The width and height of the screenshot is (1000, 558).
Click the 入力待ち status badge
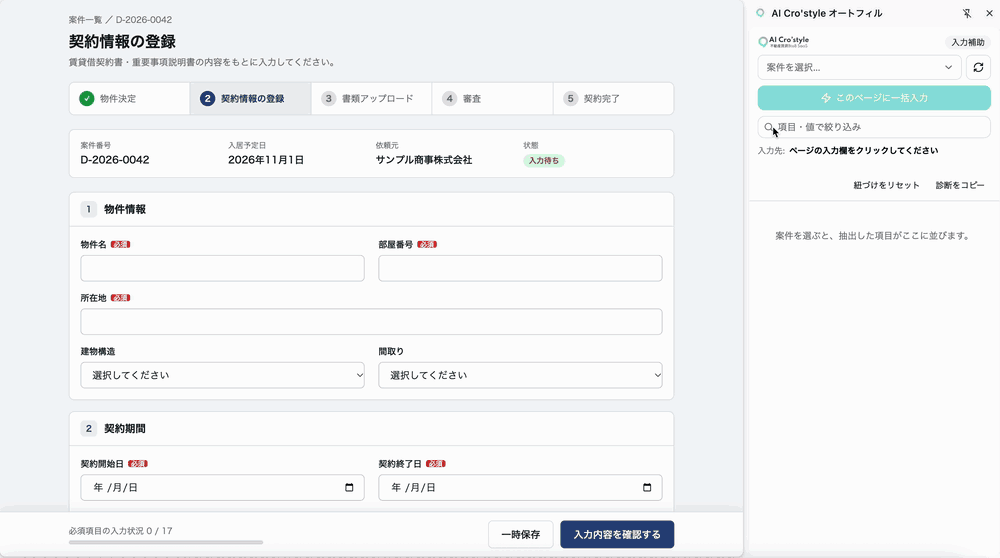click(x=544, y=161)
